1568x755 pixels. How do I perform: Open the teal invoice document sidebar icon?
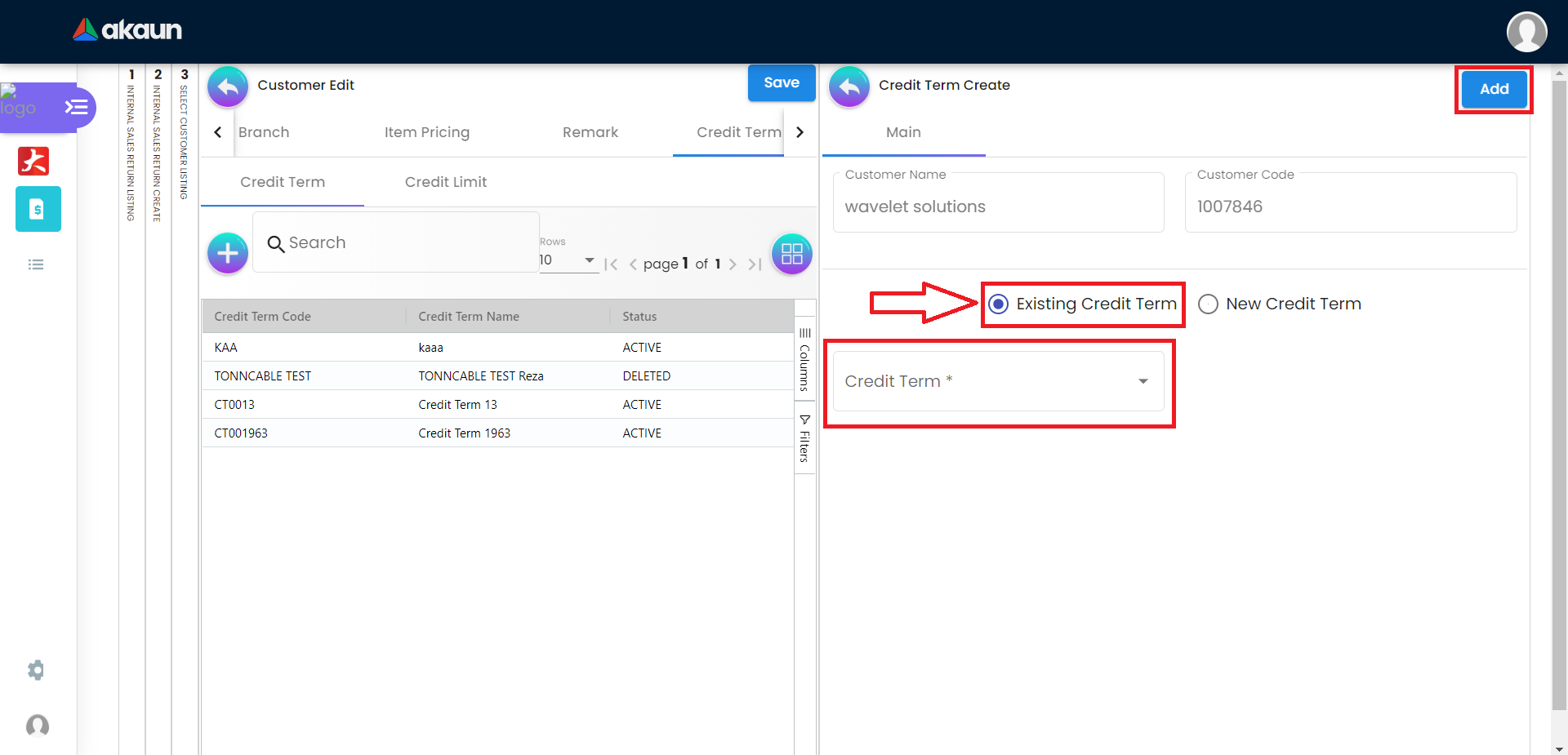(38, 209)
